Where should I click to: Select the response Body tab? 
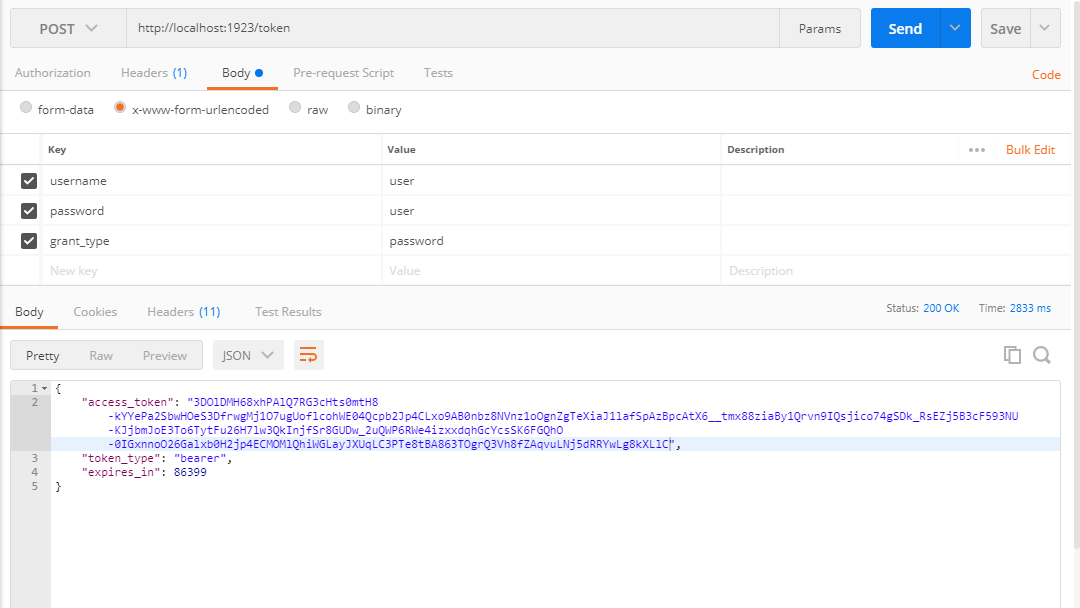click(29, 311)
